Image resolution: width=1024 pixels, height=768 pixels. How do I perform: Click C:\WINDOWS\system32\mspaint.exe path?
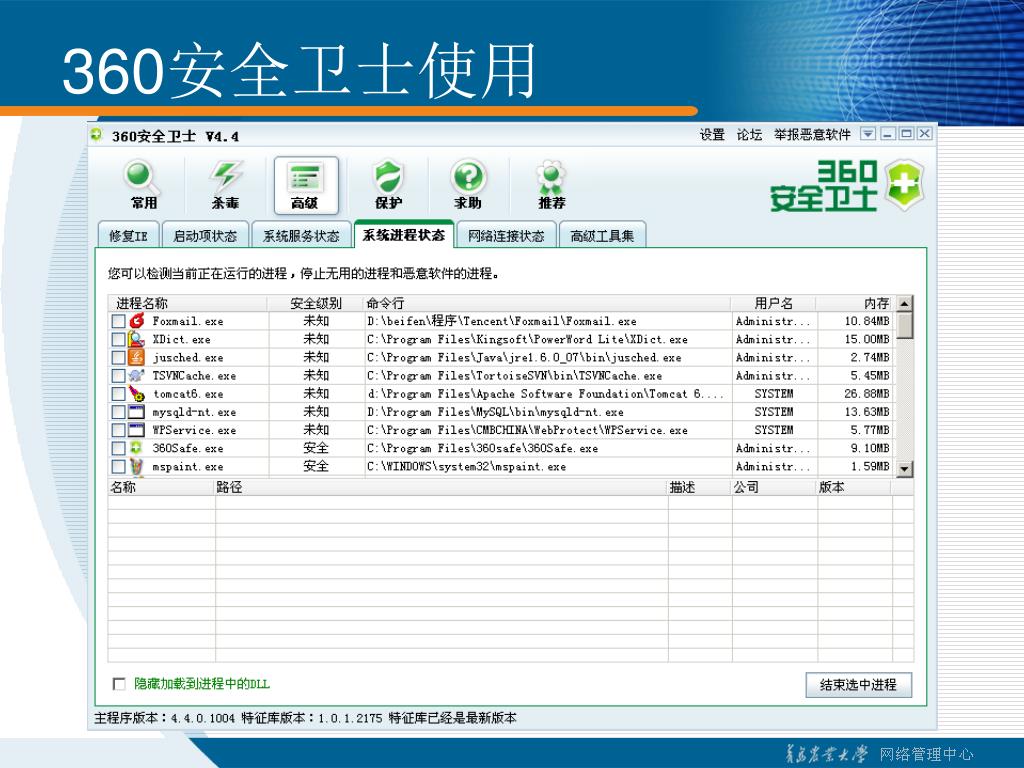[x=466, y=467]
